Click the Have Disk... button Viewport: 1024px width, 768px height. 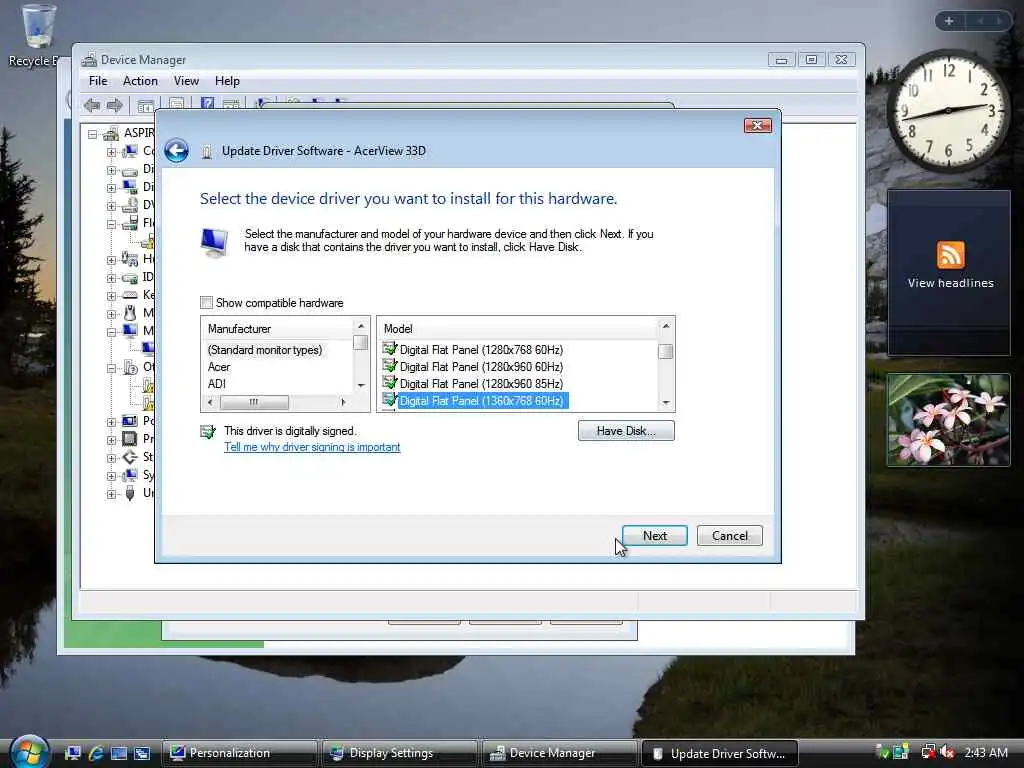click(626, 430)
